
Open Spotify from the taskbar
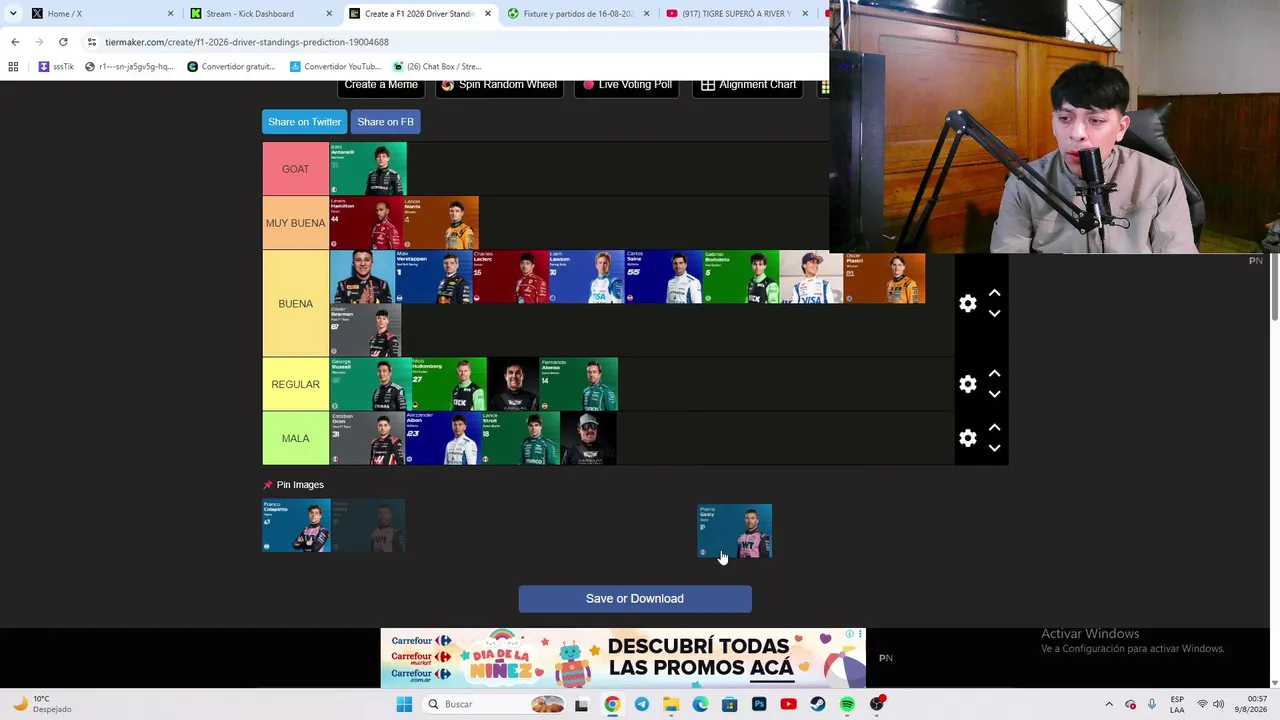coord(847,704)
